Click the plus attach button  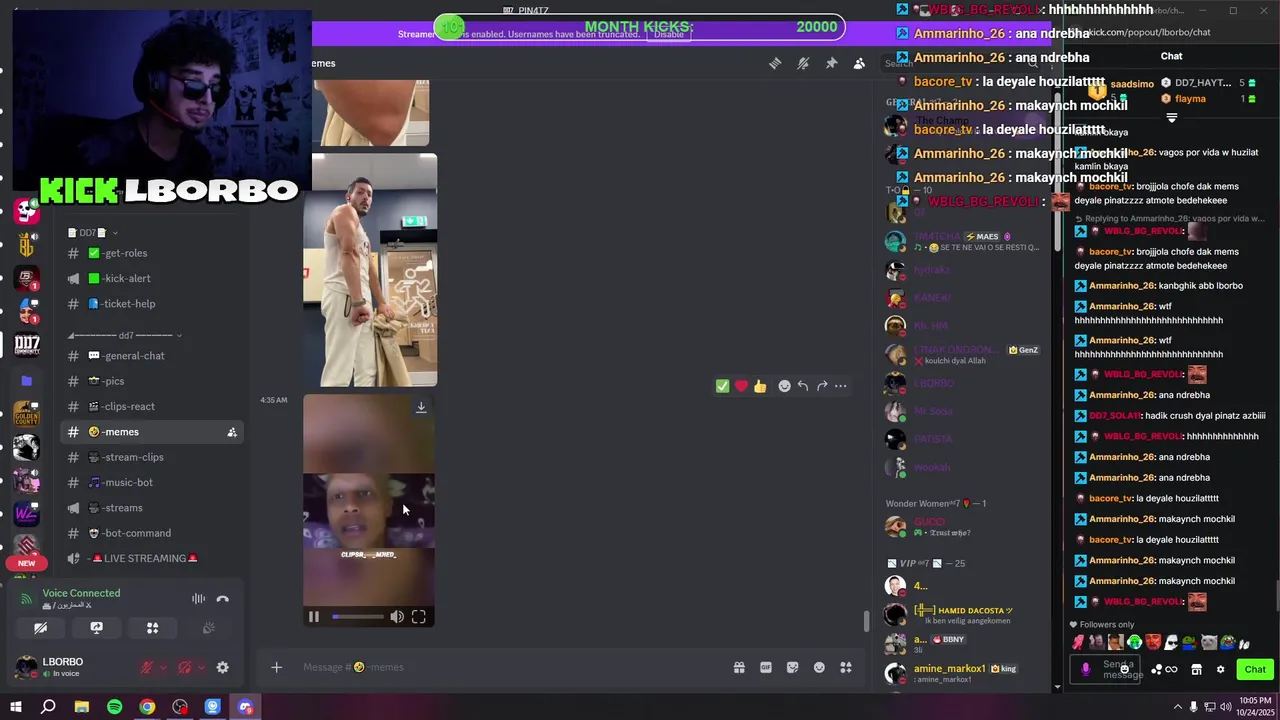click(x=277, y=667)
